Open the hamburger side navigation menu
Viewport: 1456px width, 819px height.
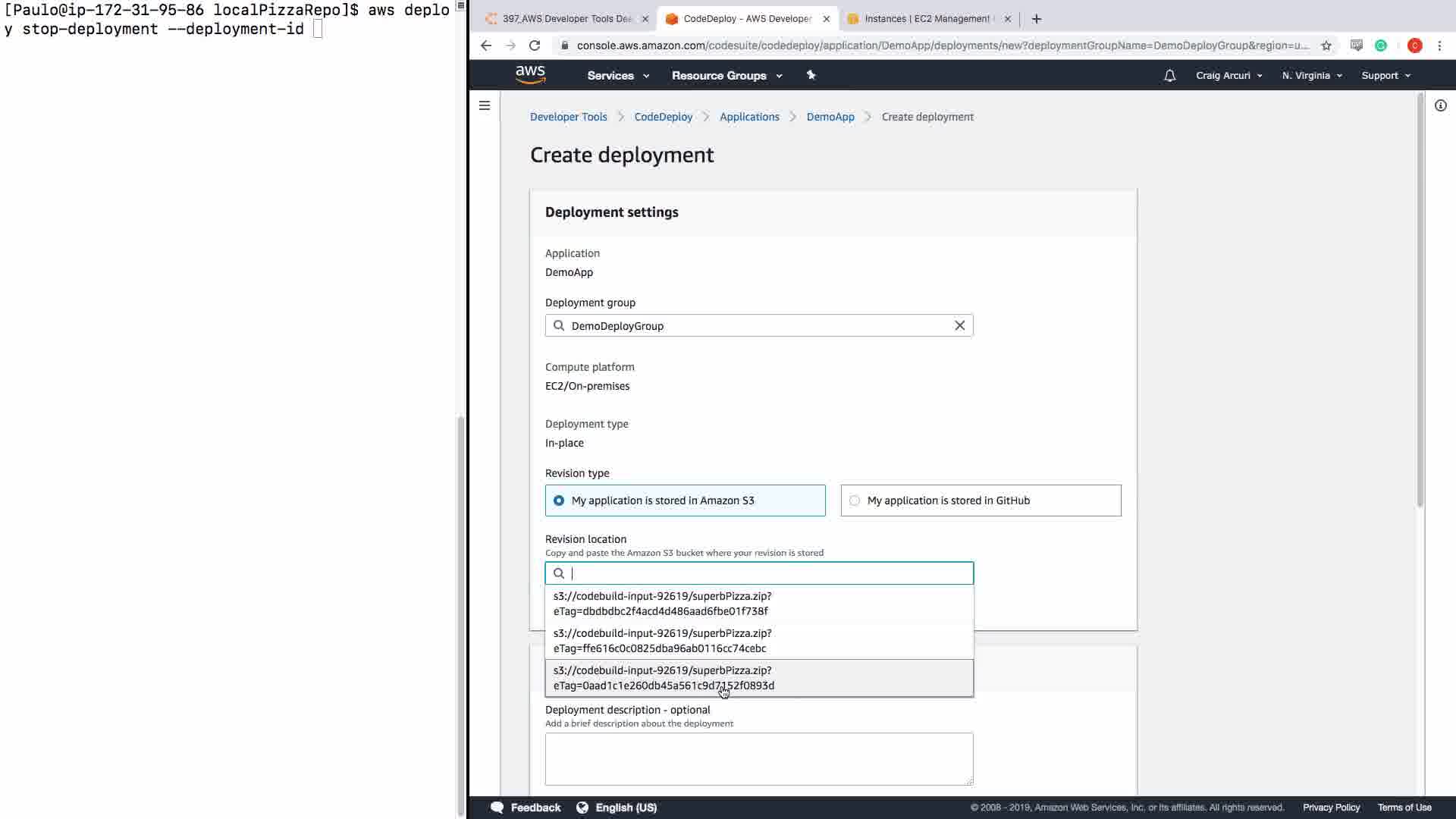point(485,105)
